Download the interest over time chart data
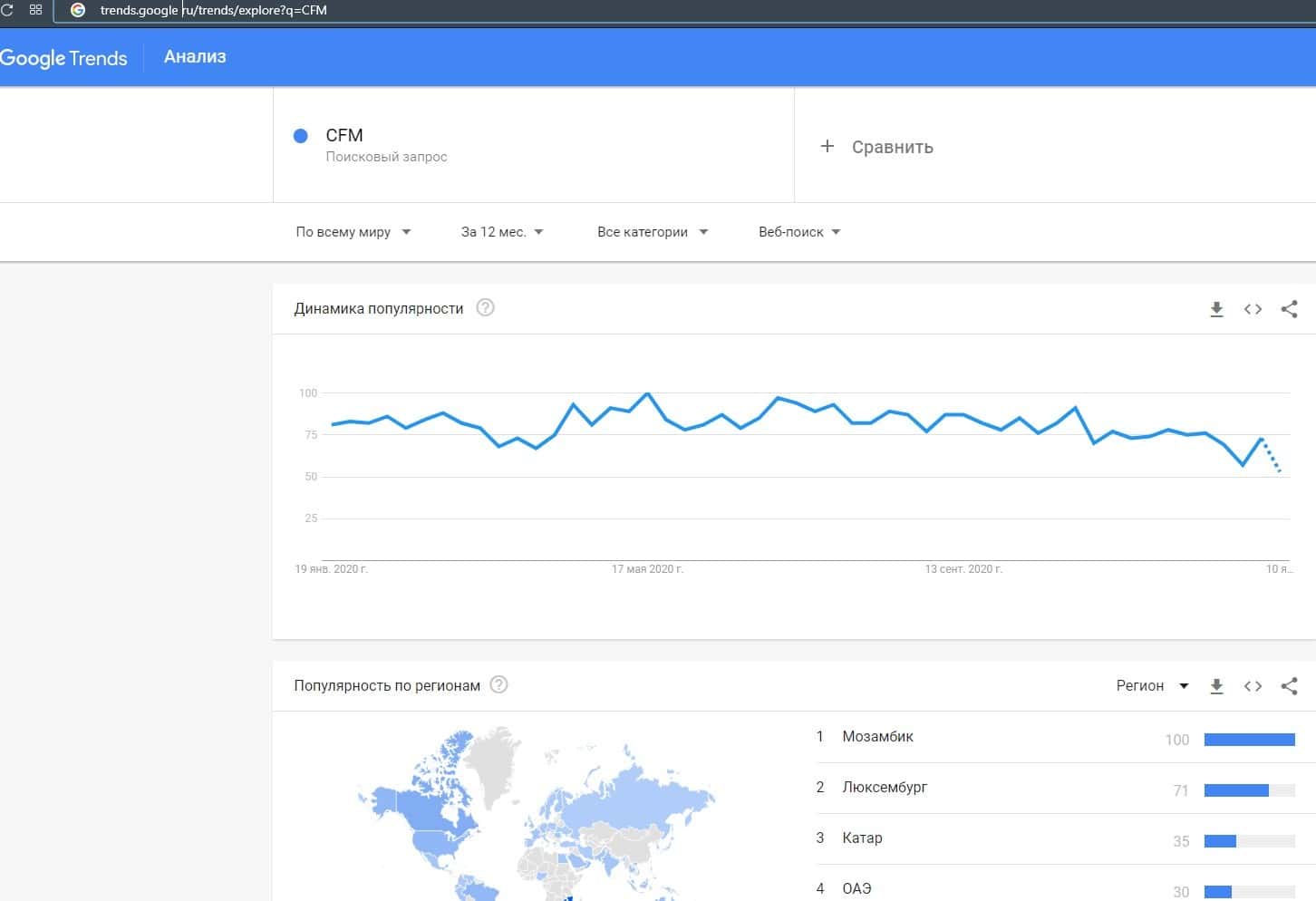The image size is (1316, 901). [1216, 309]
